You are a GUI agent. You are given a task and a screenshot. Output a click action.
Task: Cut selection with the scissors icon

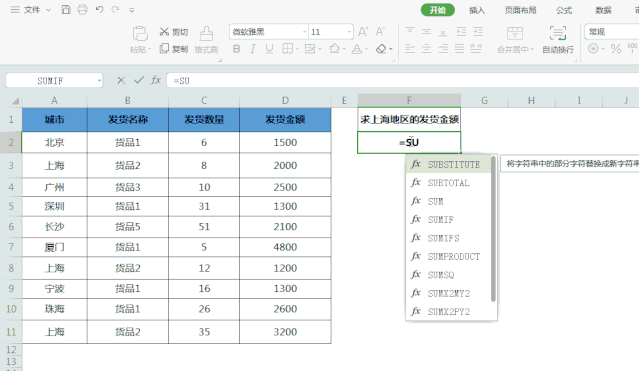(x=164, y=32)
